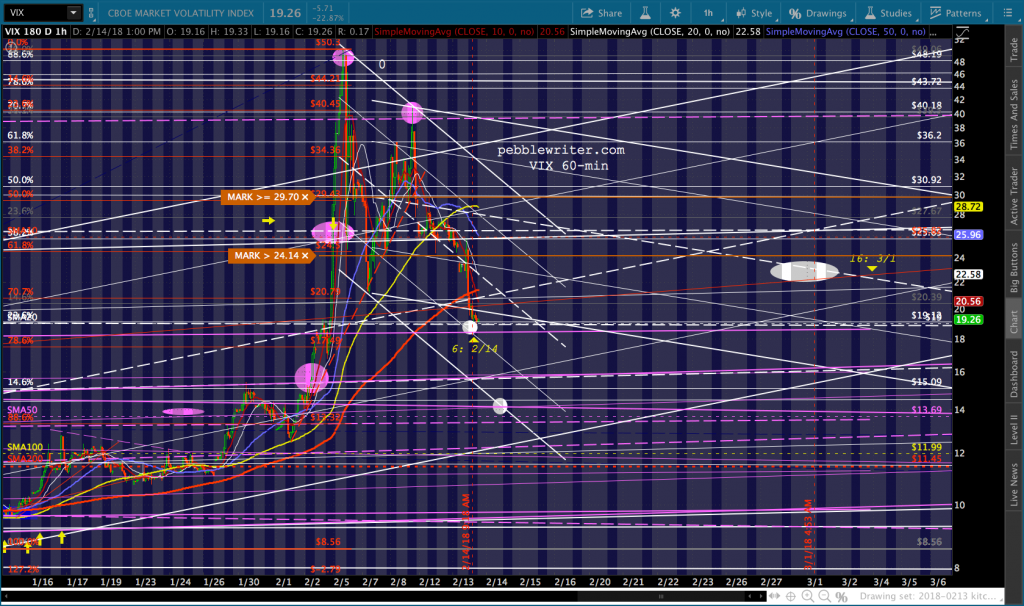Remove the MARK > 24.14 alert
This screenshot has width=1024, height=606.
[x=309, y=256]
